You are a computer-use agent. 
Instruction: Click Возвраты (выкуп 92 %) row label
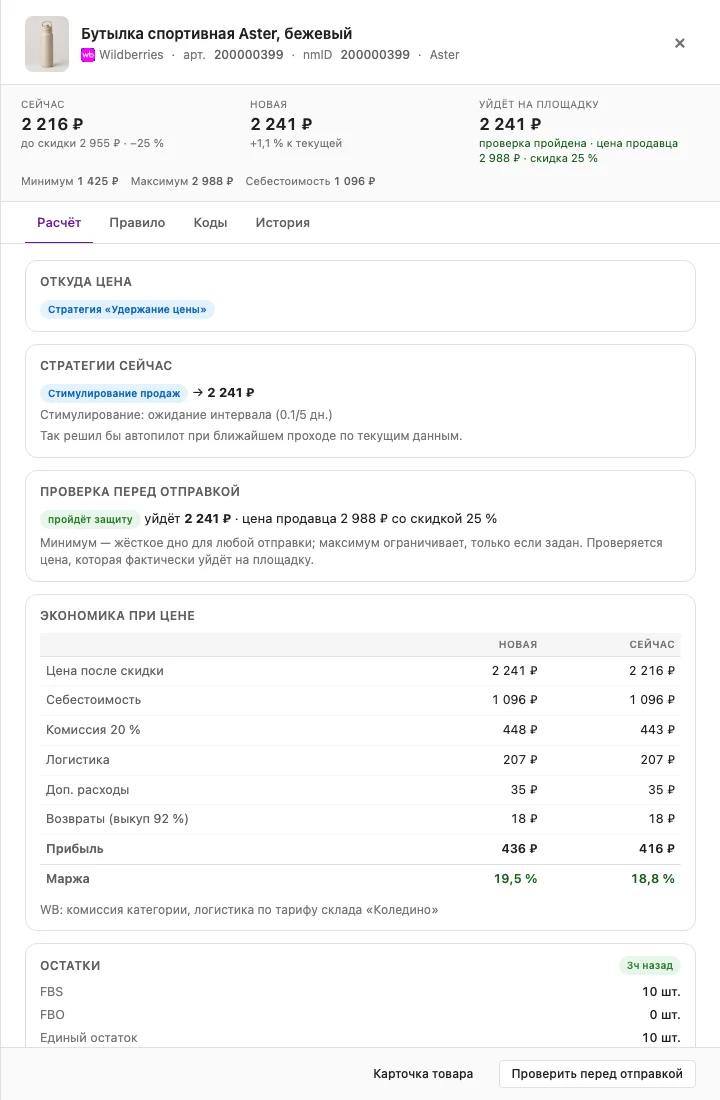coord(117,819)
